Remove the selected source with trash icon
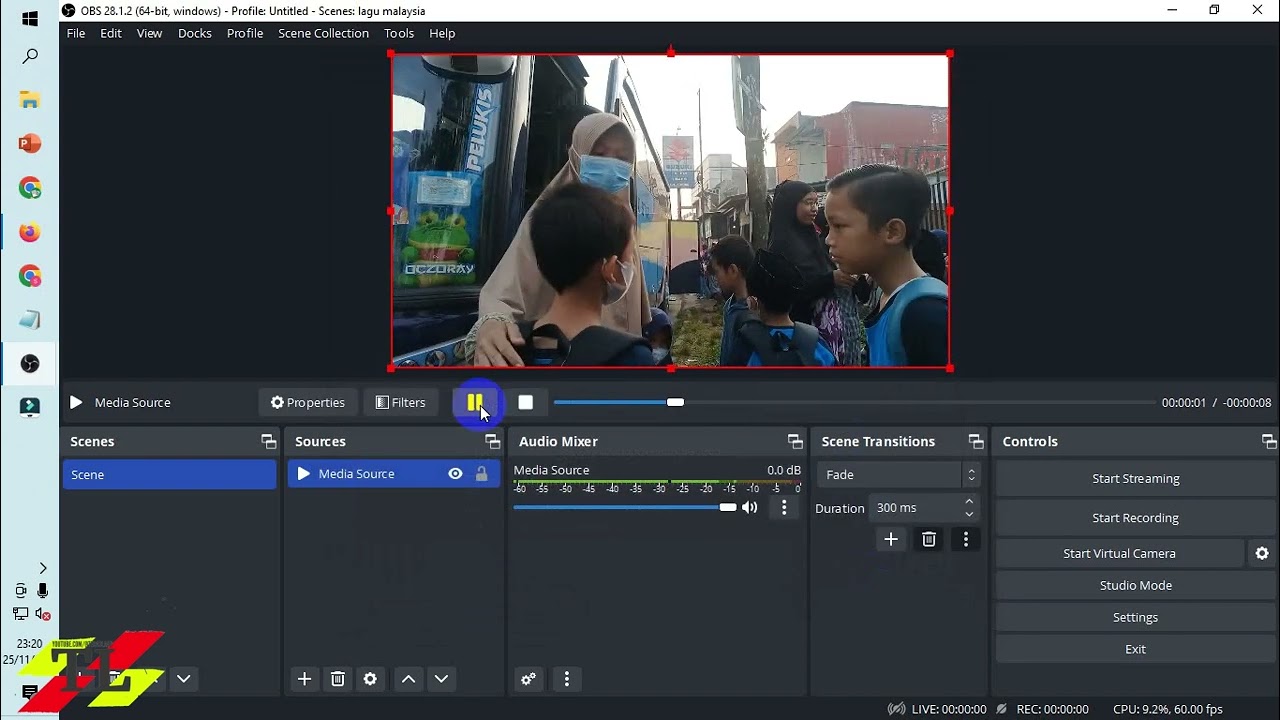 (x=338, y=679)
